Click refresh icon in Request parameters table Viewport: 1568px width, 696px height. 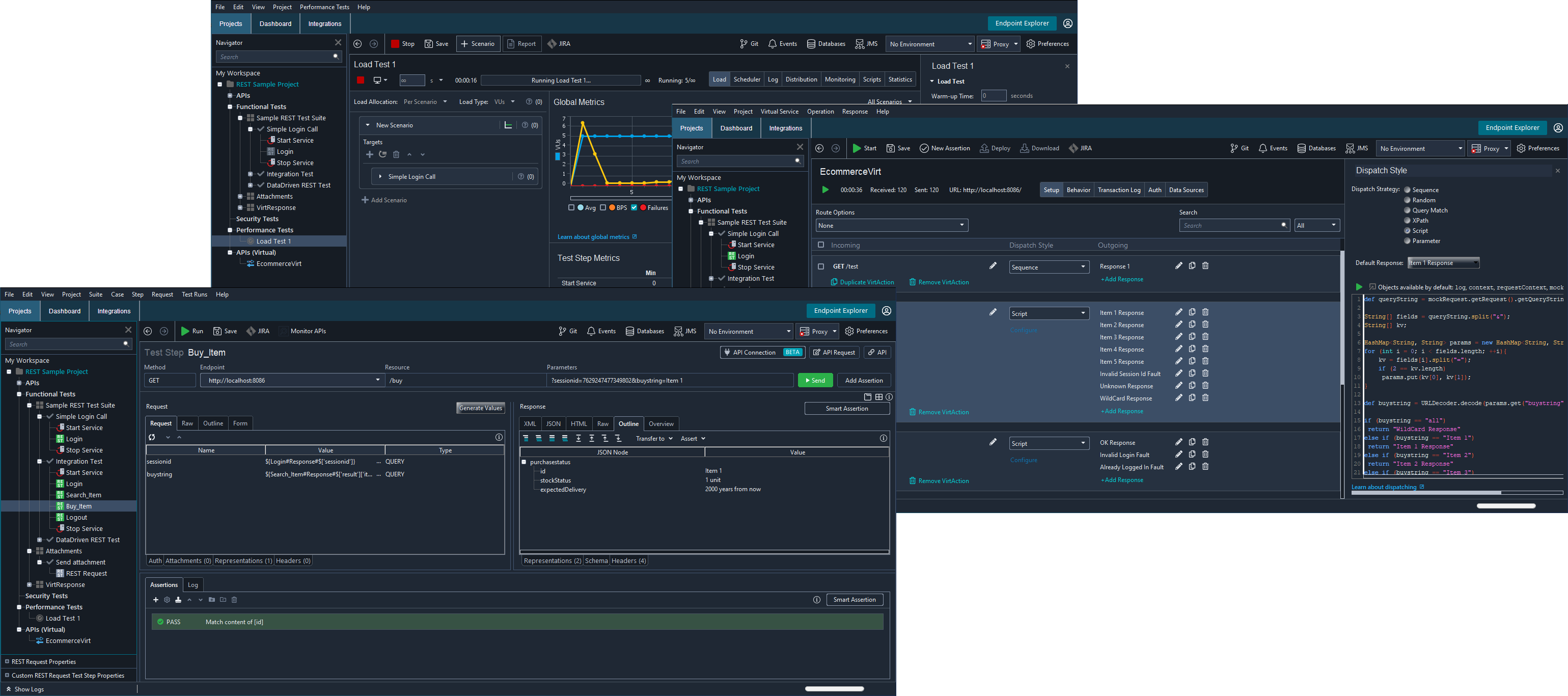[x=152, y=437]
